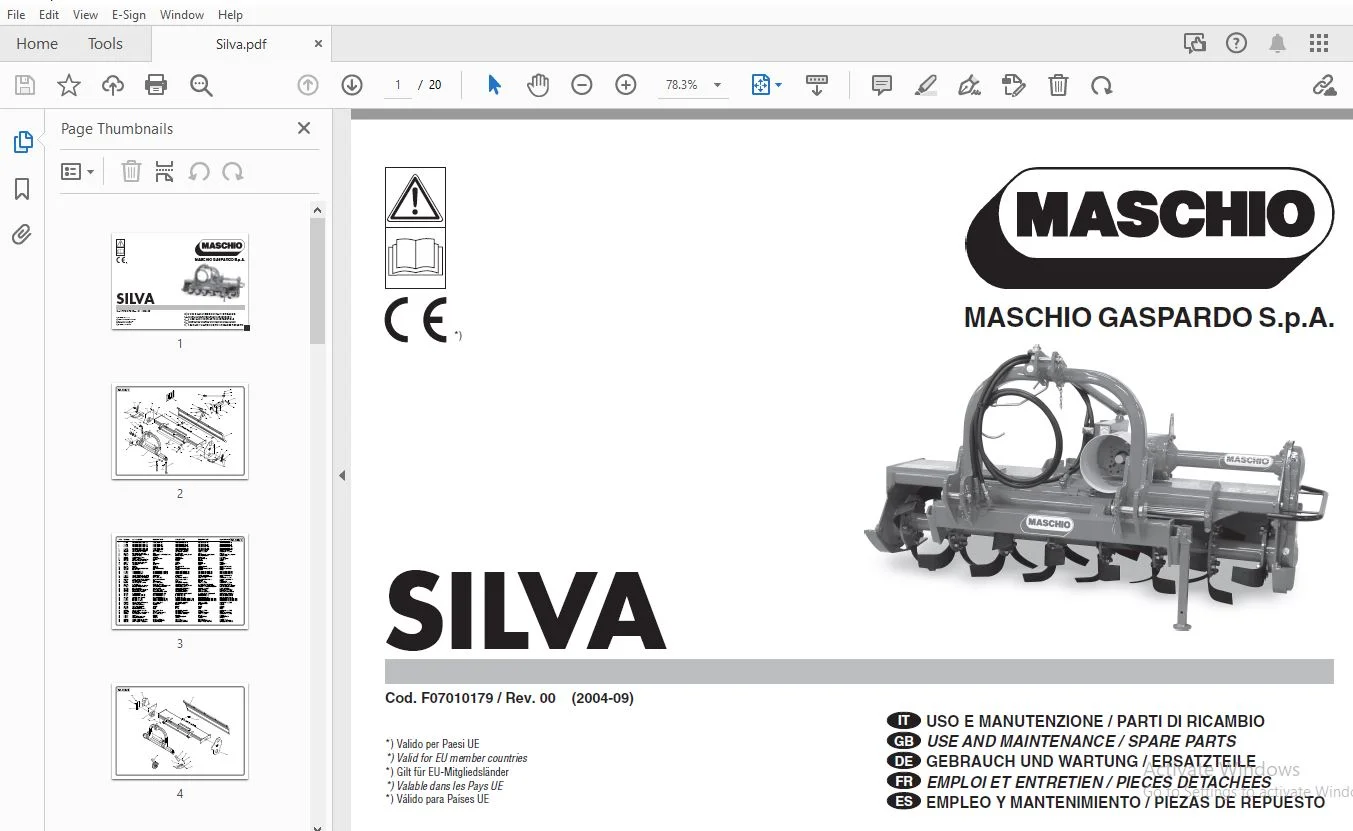The height and width of the screenshot is (831, 1353).
Task: Go to the next page arrow
Action: (x=351, y=85)
